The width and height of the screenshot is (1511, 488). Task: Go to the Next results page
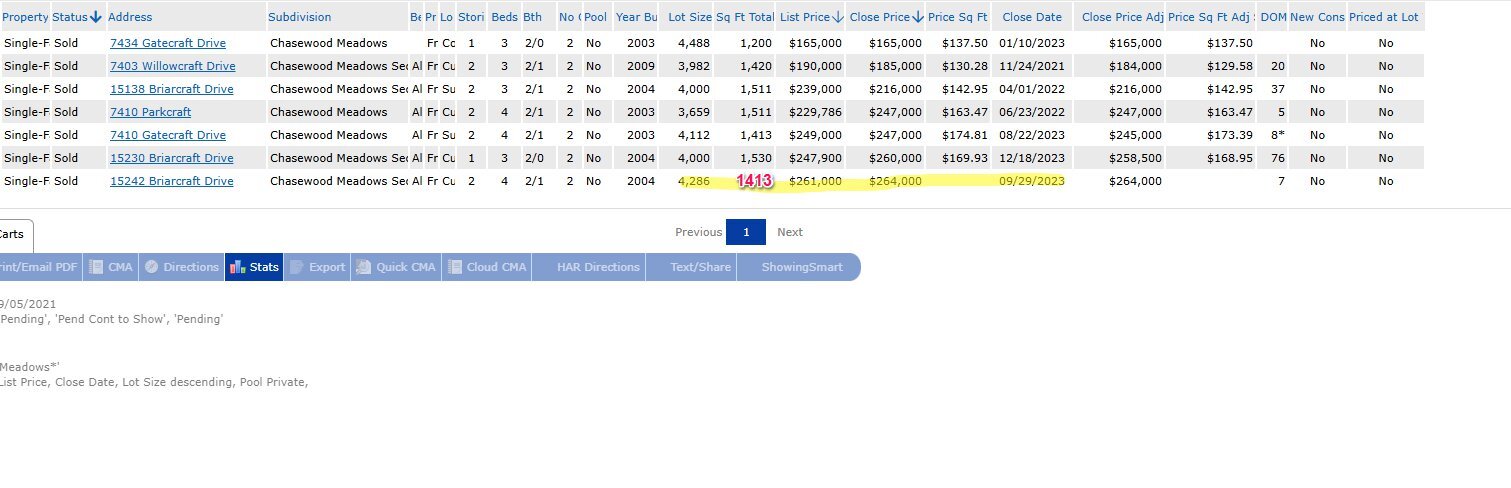pyautogui.click(x=789, y=232)
